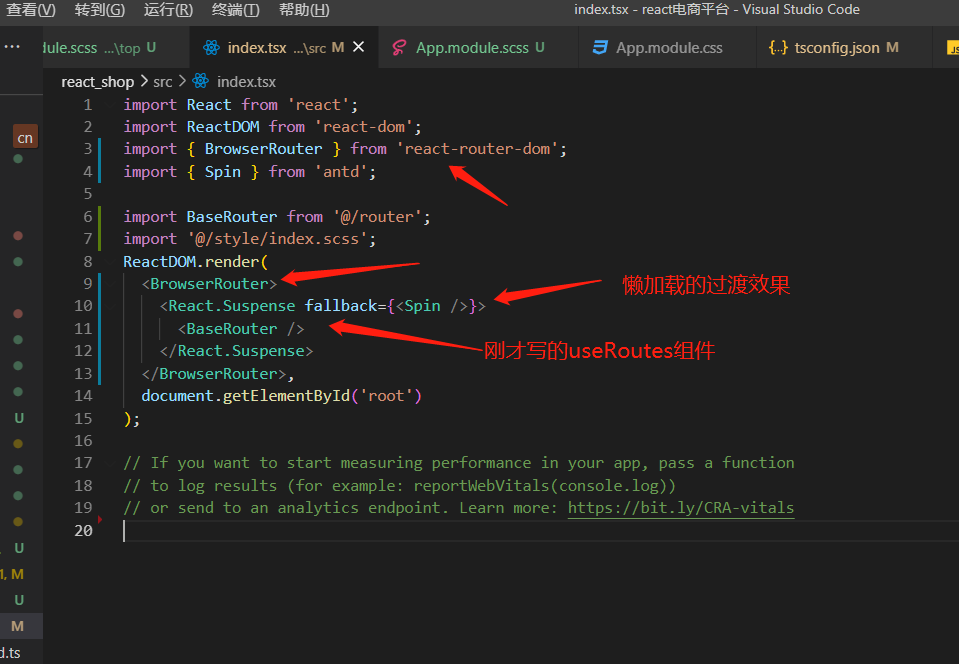Switch to the App.module.css tab
This screenshot has height=664, width=959.
pyautogui.click(x=668, y=48)
